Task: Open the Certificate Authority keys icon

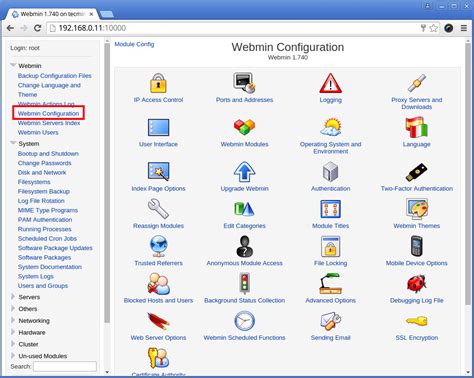Action: point(158,358)
